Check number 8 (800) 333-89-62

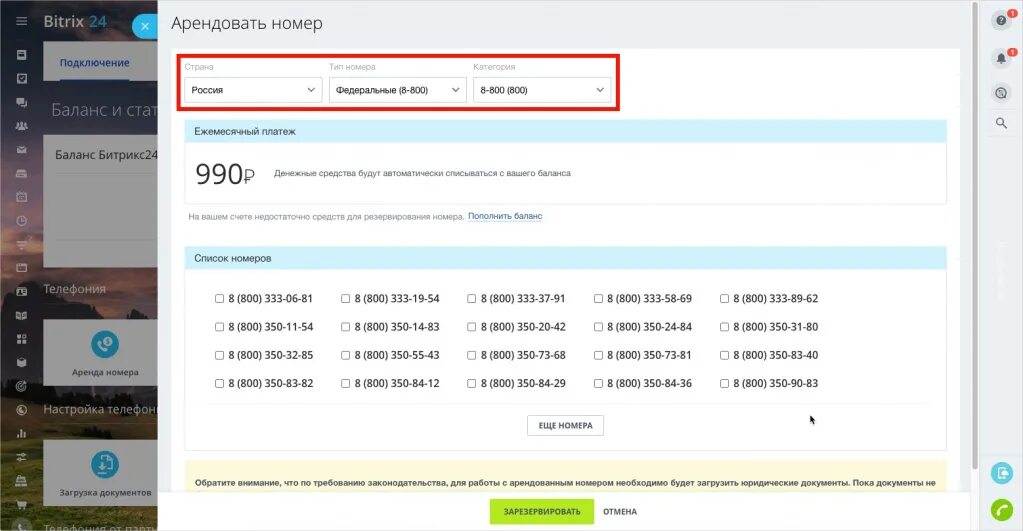724,299
